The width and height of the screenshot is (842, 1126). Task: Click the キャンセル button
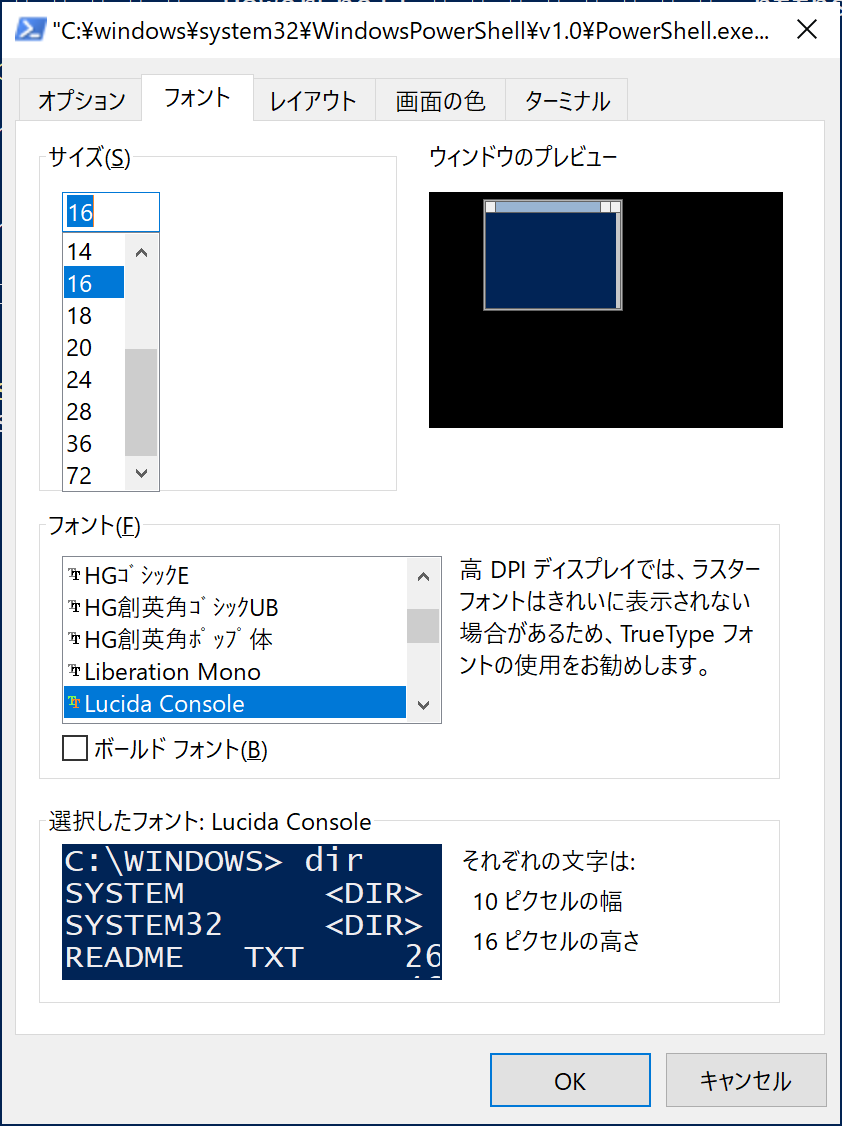tap(746, 1080)
